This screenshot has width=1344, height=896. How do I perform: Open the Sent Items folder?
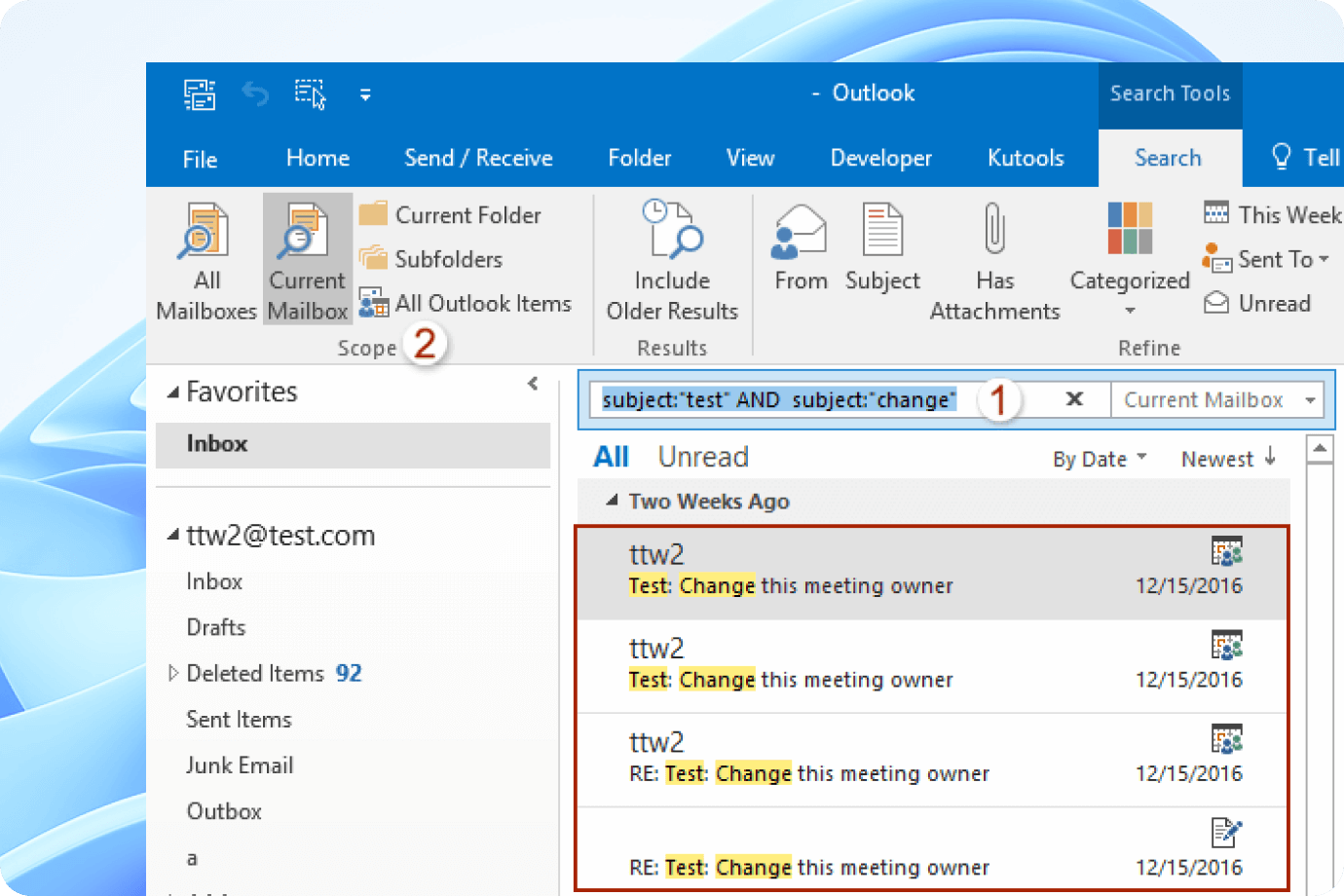click(239, 720)
